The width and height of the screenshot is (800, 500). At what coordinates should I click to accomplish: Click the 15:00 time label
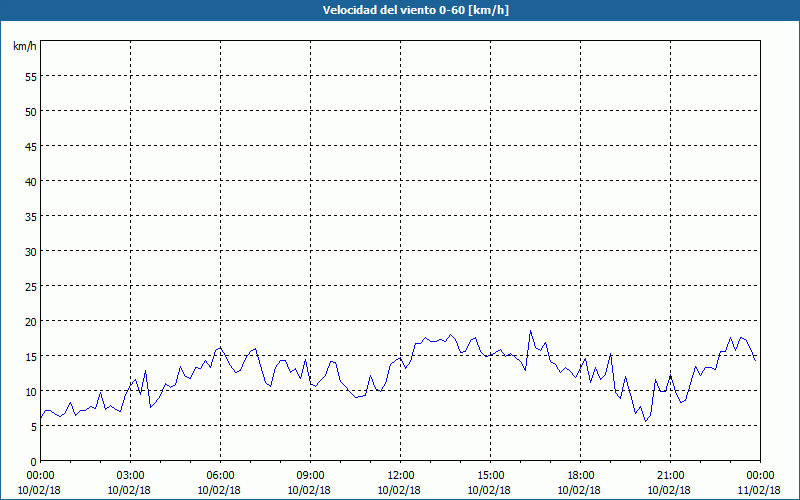tap(490, 476)
